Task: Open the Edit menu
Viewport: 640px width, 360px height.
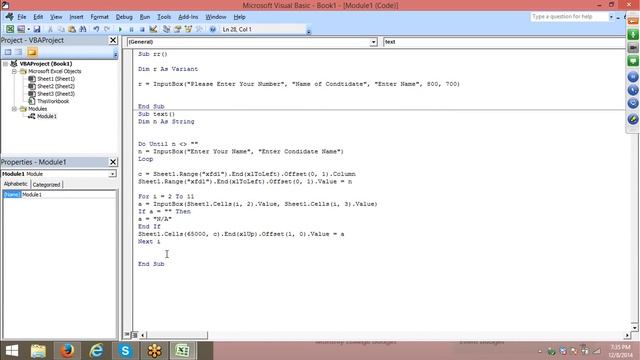Action: 38,17
